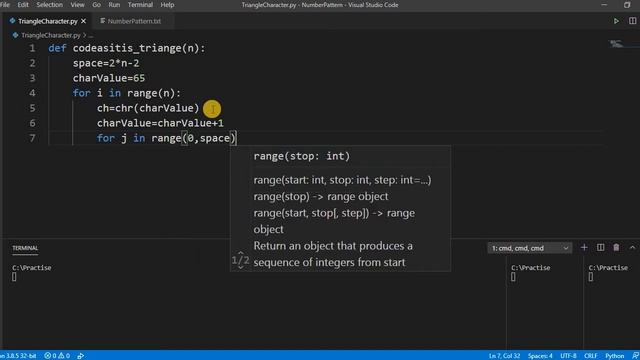The height and width of the screenshot is (360, 640).
Task: Restore down the VS Code window
Action: (627, 5)
